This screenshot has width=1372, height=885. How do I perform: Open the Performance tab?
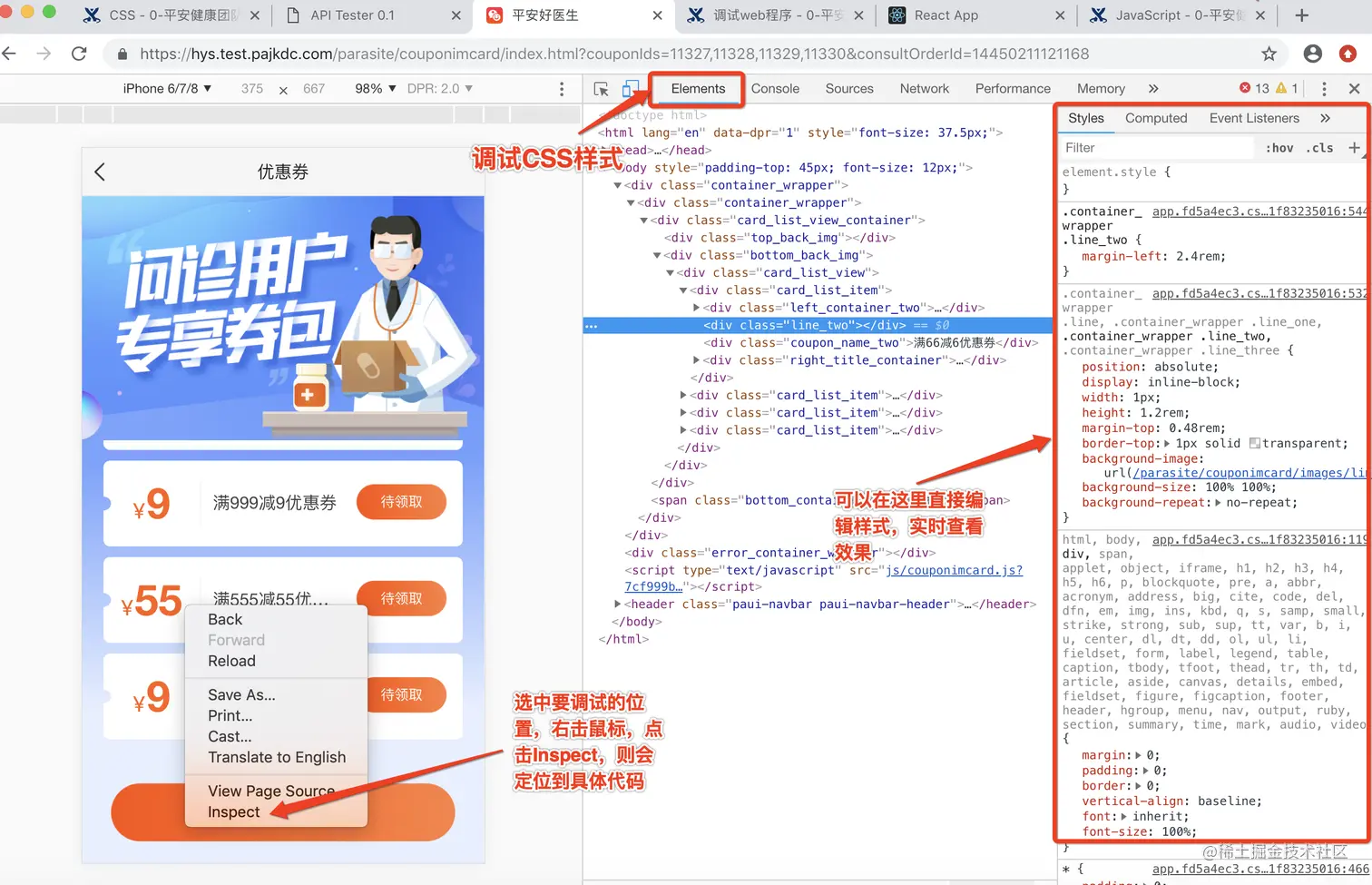point(1013,89)
